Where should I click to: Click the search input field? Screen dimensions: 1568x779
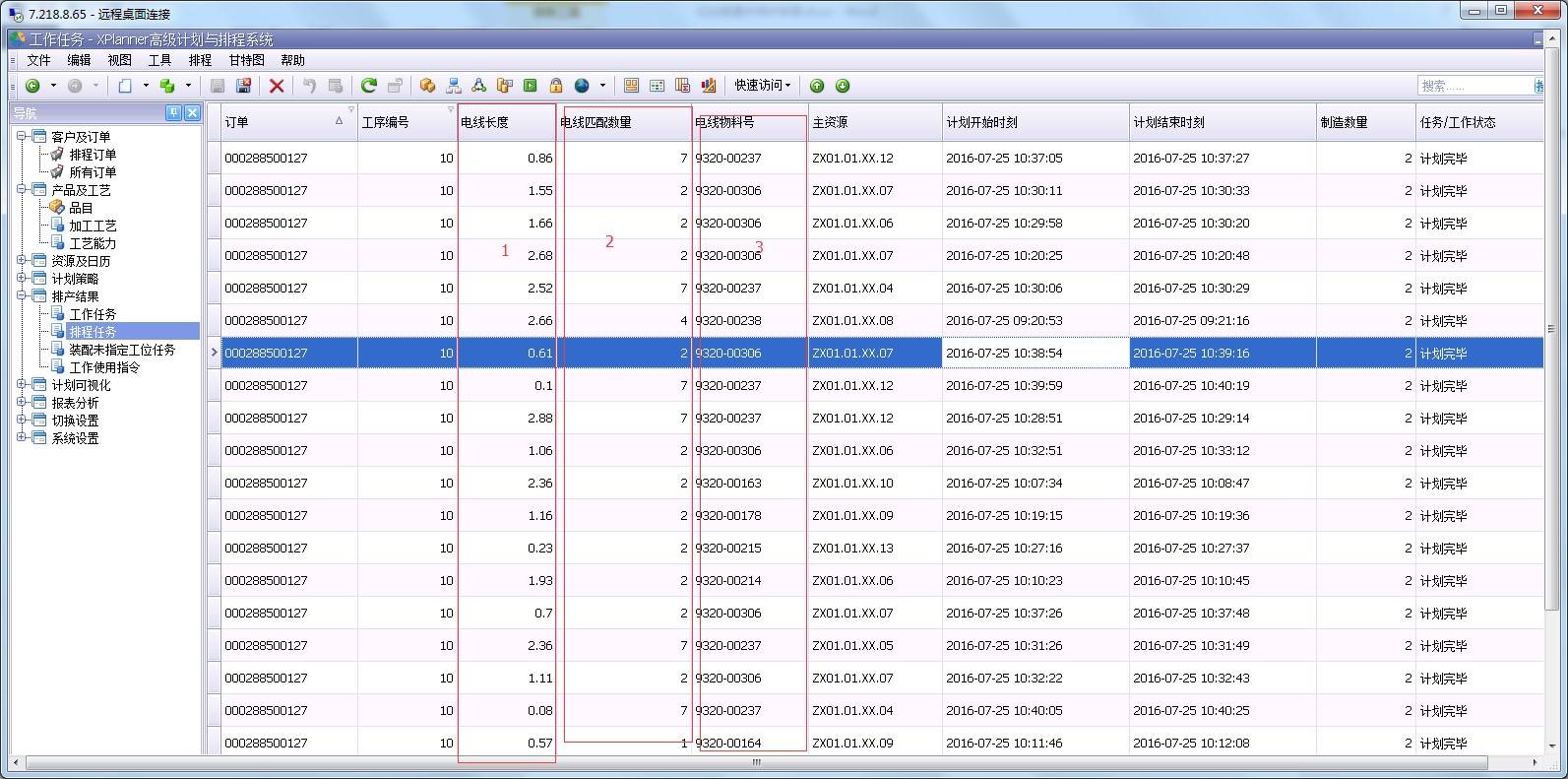(x=1475, y=86)
